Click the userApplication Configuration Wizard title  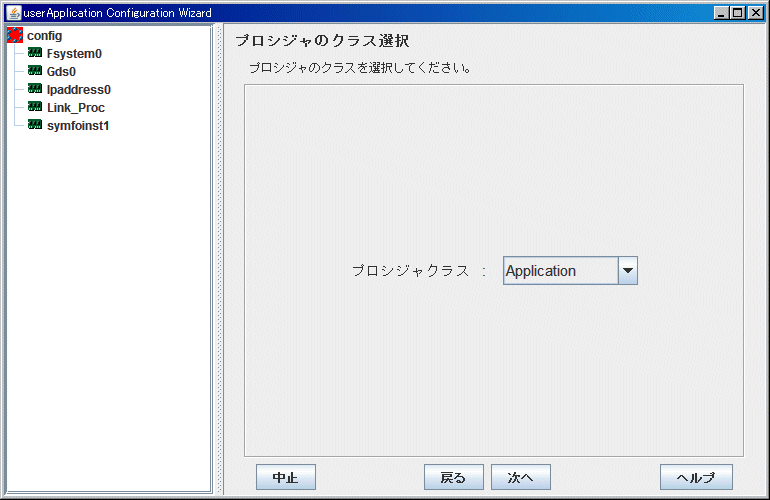(x=118, y=13)
